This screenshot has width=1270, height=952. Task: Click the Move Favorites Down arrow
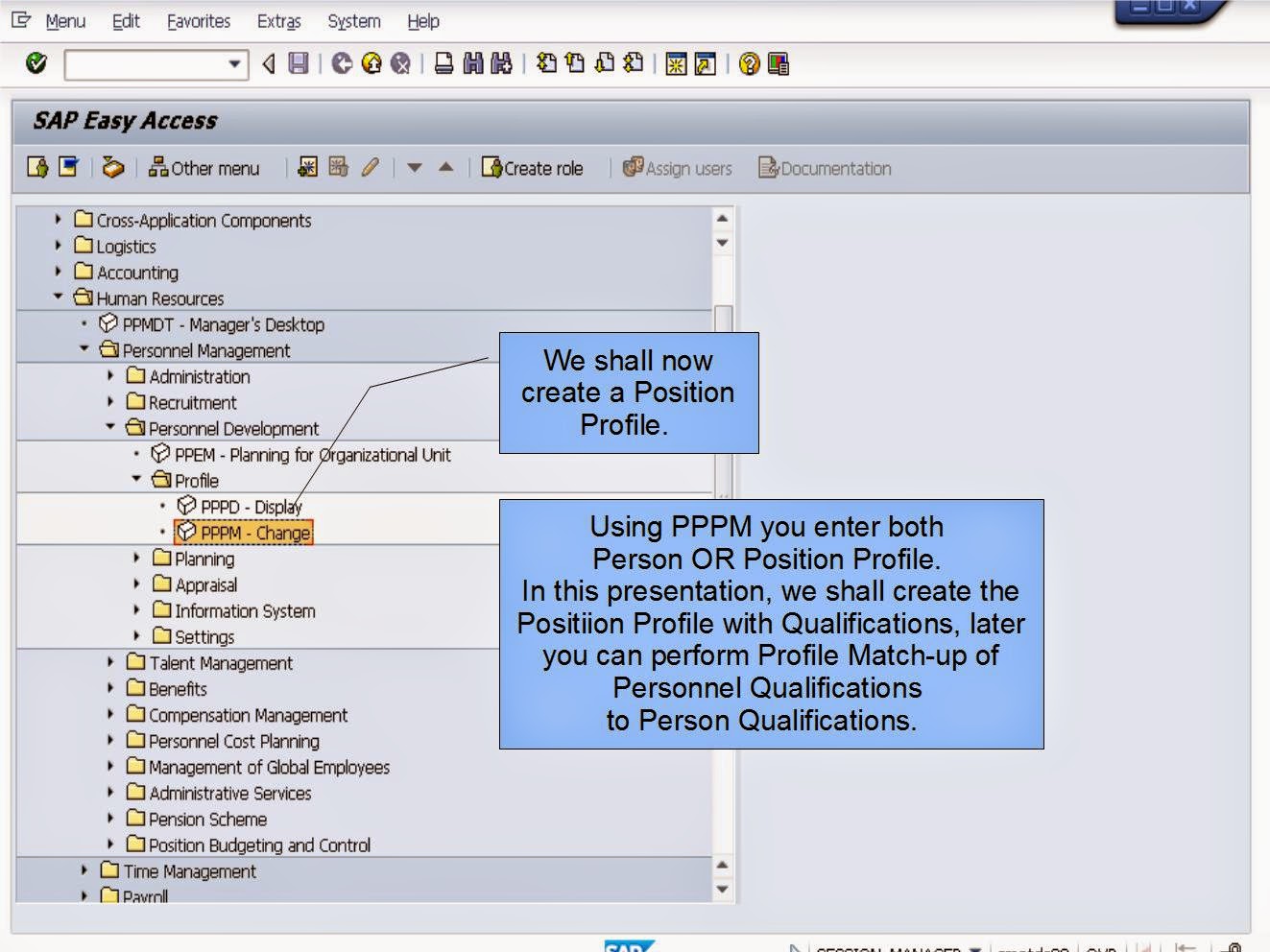coord(415,168)
